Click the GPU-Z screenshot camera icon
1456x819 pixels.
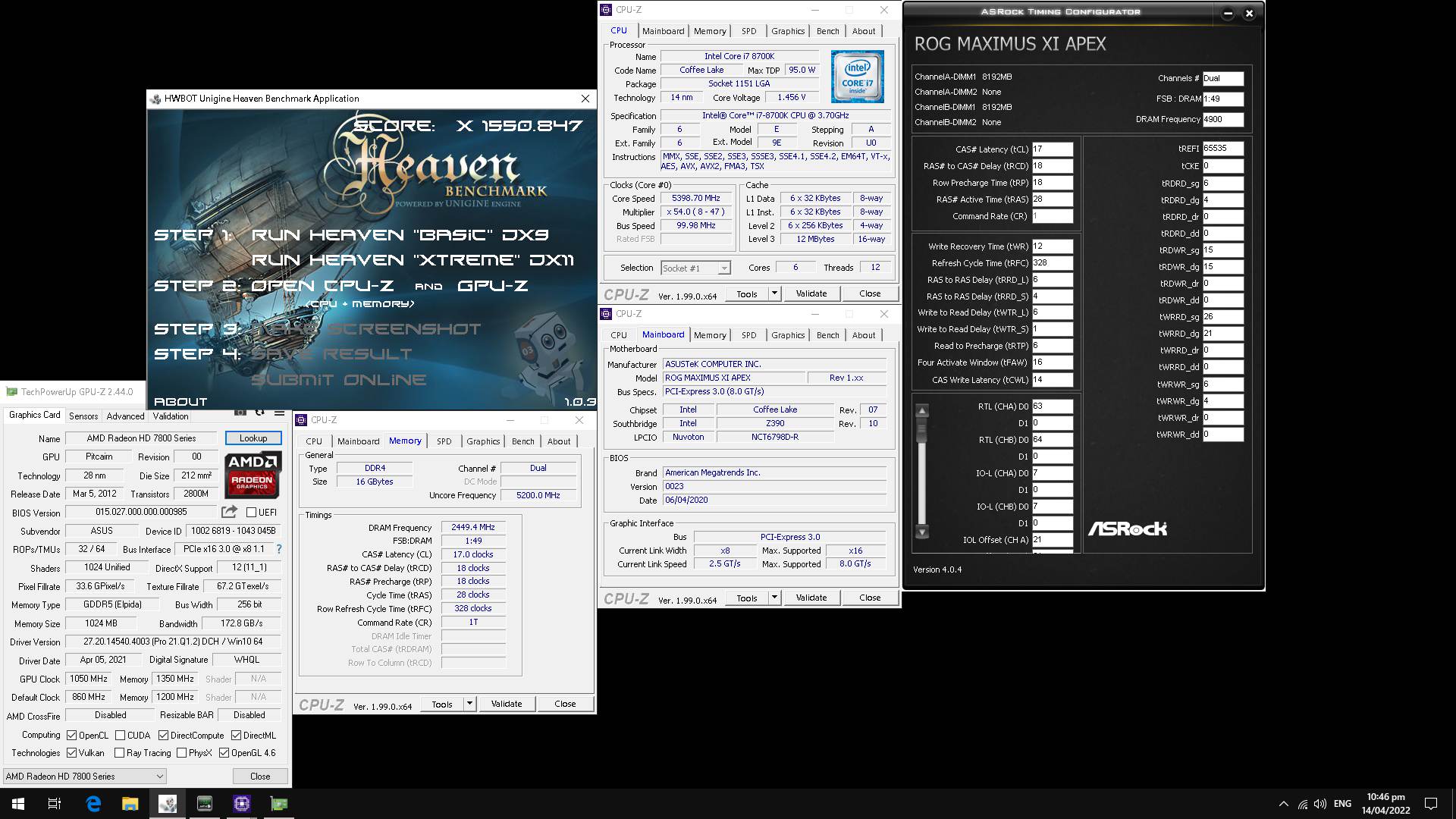[240, 413]
